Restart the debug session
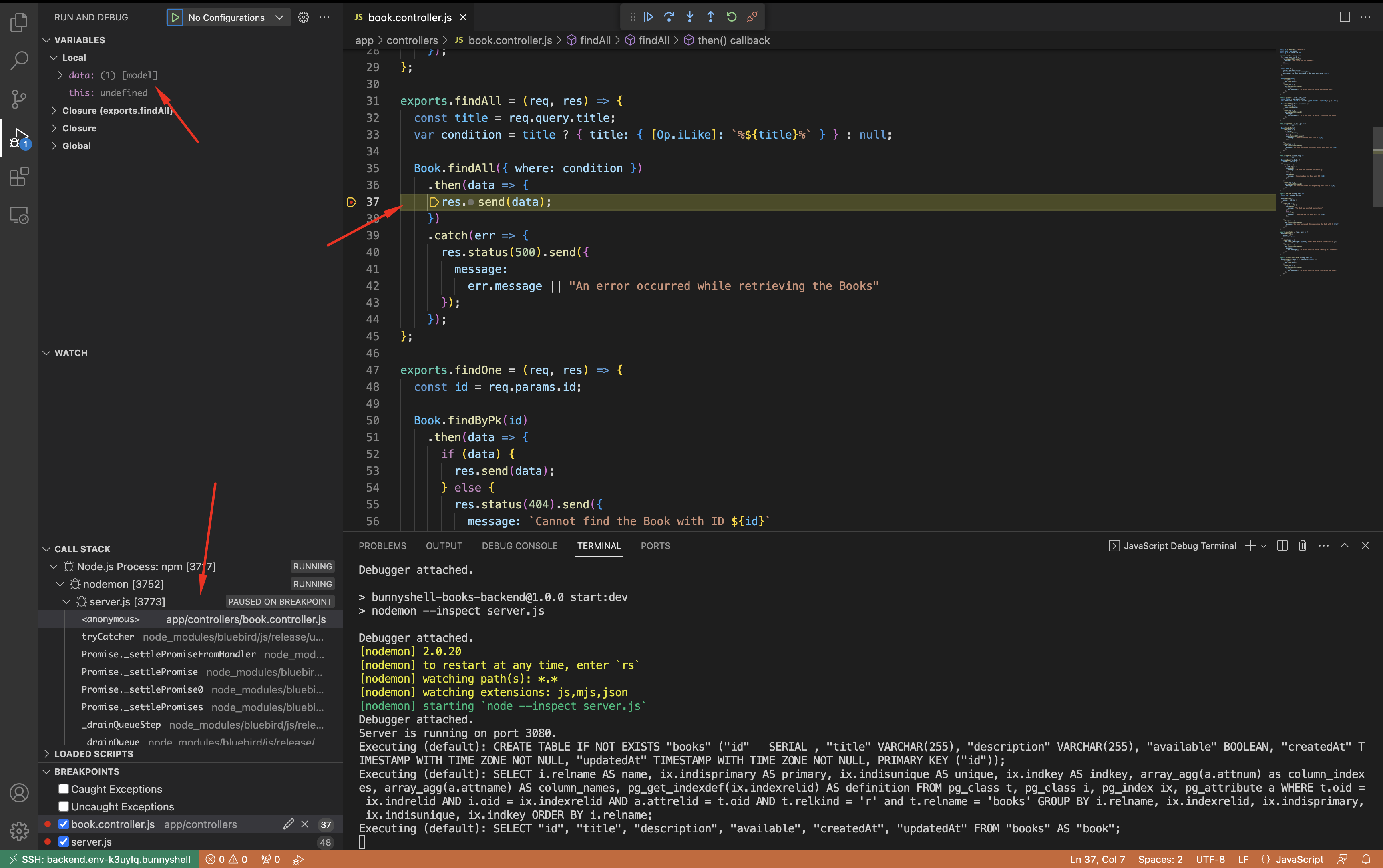This screenshot has width=1383, height=868. click(731, 17)
